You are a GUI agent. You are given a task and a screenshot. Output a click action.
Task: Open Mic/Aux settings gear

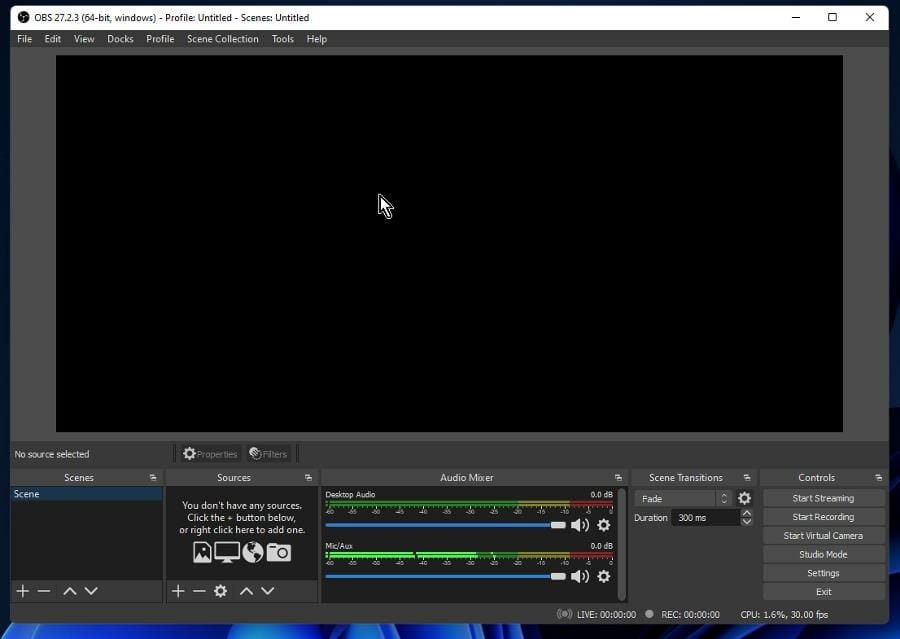pos(603,576)
